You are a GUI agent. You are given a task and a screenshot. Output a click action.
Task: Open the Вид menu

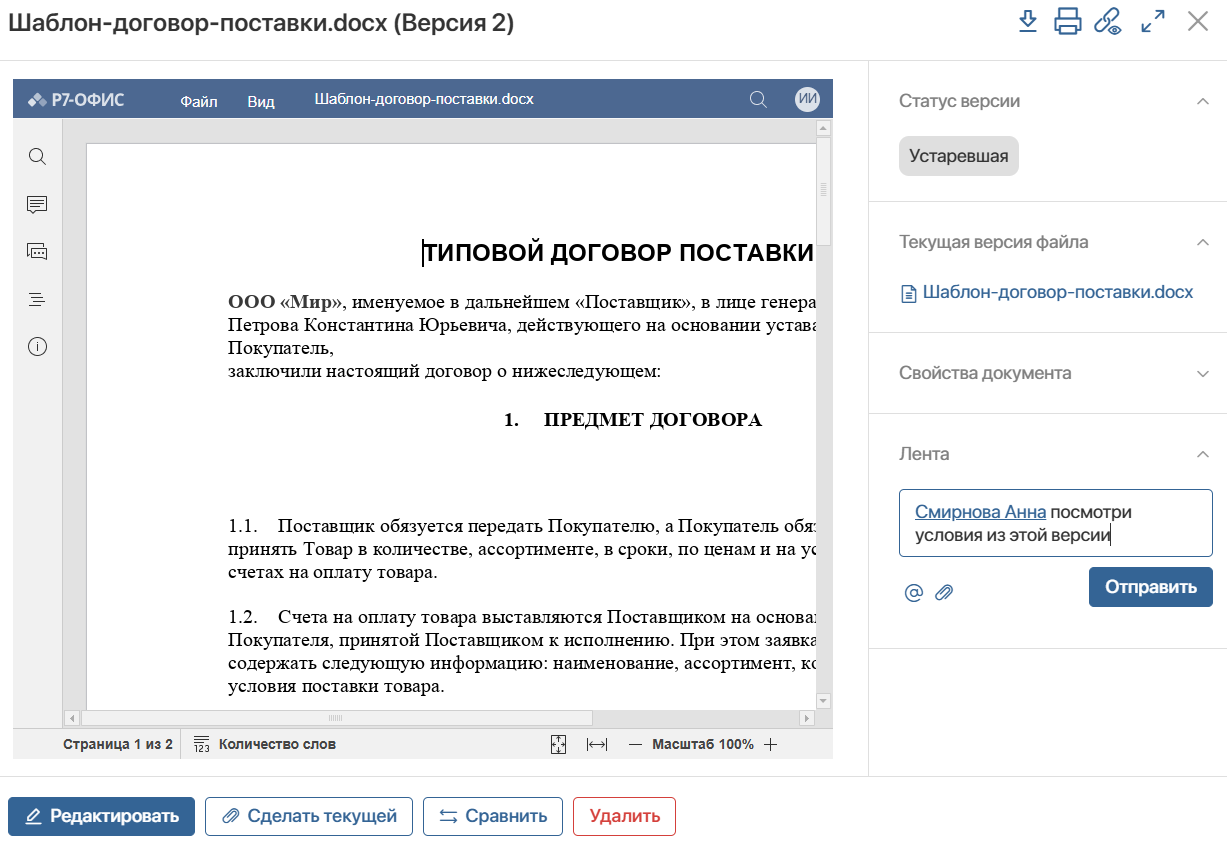click(261, 101)
